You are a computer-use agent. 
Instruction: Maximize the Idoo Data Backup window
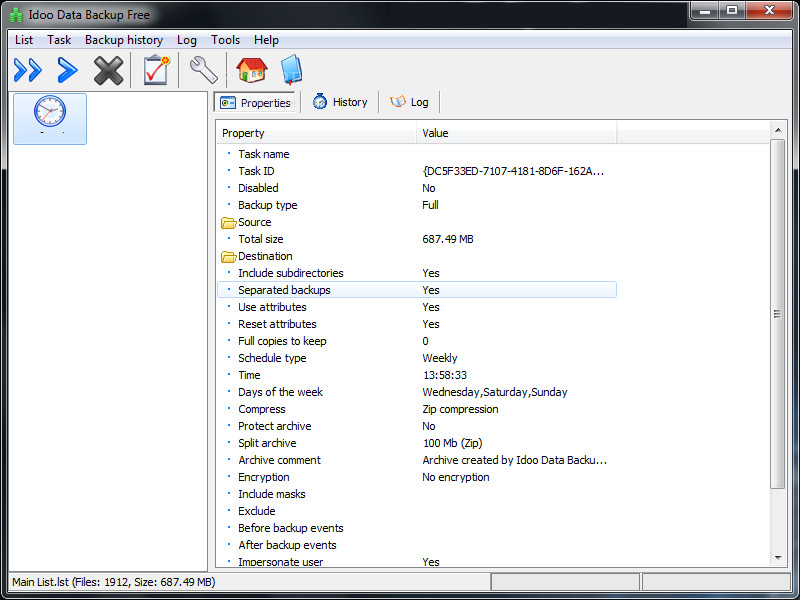click(x=732, y=10)
